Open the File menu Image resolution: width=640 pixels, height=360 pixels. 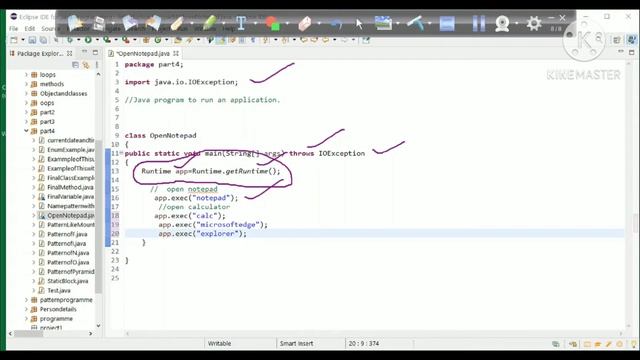click(x=13, y=29)
